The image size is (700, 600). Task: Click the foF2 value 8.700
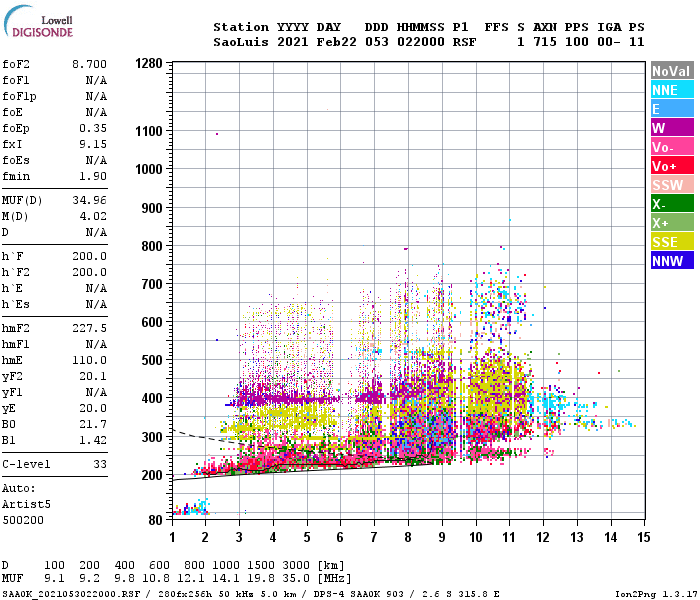tap(90, 64)
